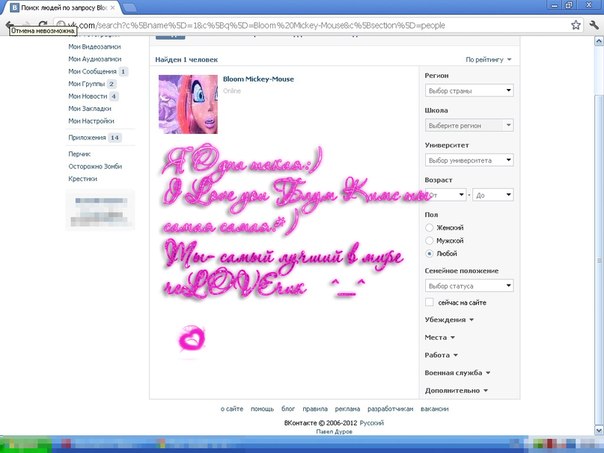This screenshot has width=604, height=453.
Task: Click the разработчикам footer link
Action: point(390,409)
